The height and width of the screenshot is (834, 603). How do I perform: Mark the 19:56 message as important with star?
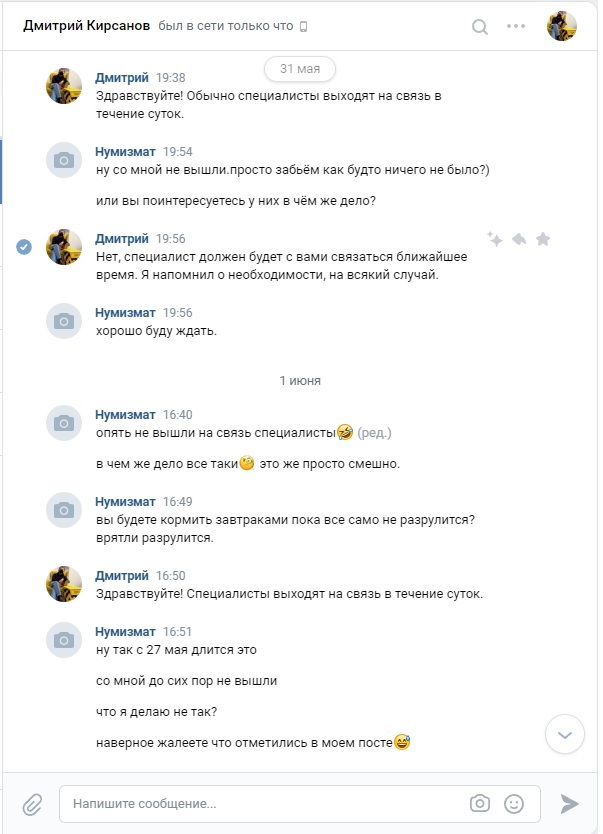(543, 239)
